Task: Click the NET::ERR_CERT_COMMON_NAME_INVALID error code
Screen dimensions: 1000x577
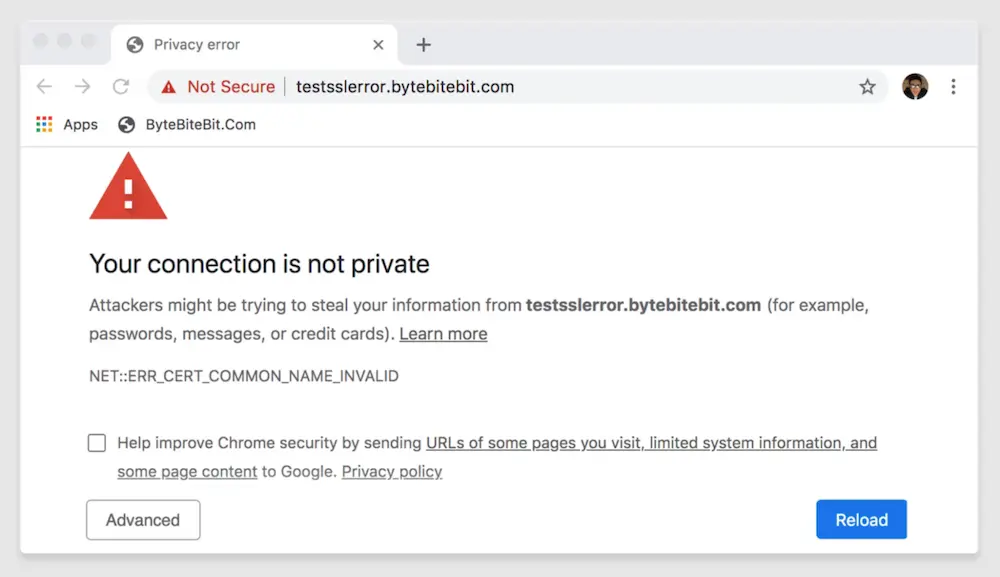Action: (244, 376)
